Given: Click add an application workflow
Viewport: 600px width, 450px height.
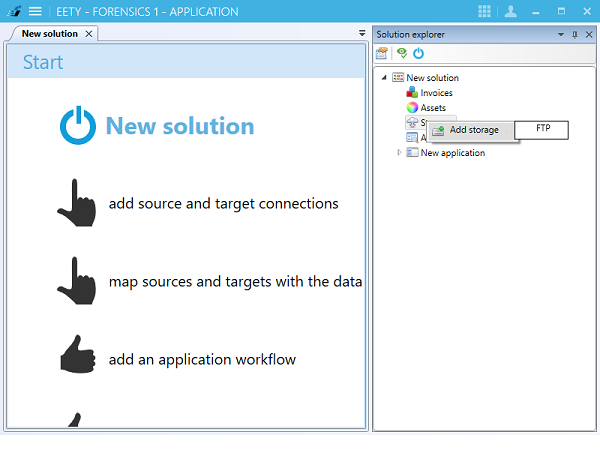Looking at the screenshot, I should point(202,360).
